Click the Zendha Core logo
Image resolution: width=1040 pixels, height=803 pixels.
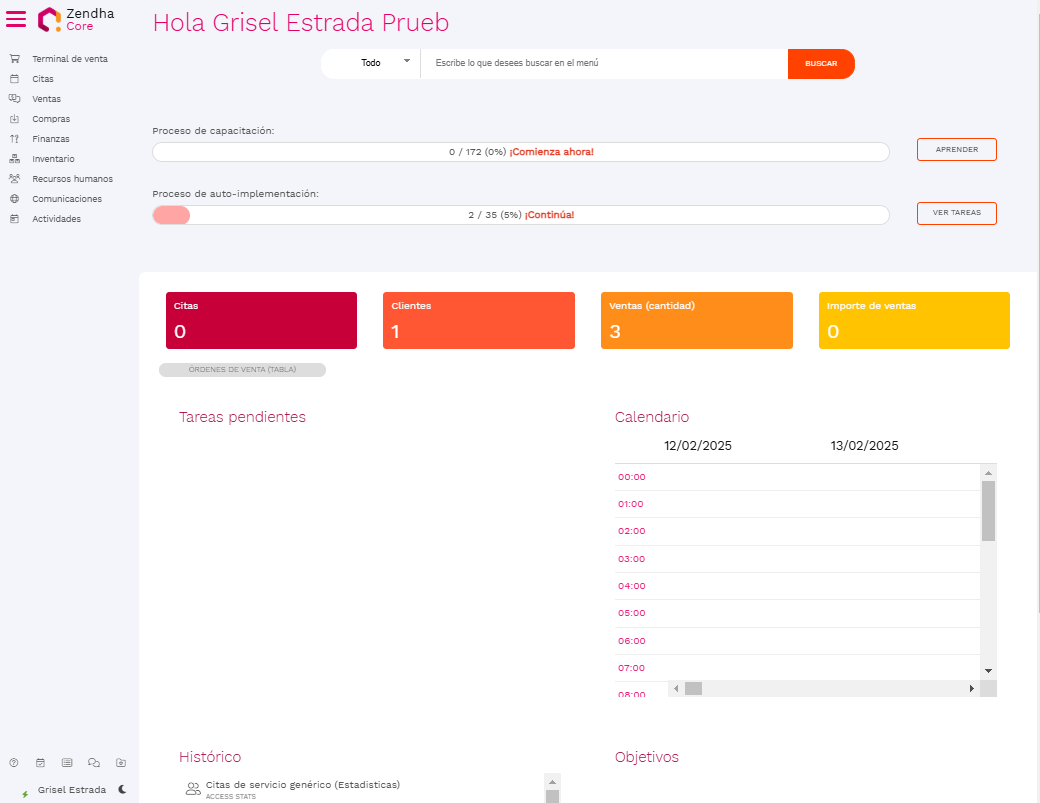(x=75, y=19)
